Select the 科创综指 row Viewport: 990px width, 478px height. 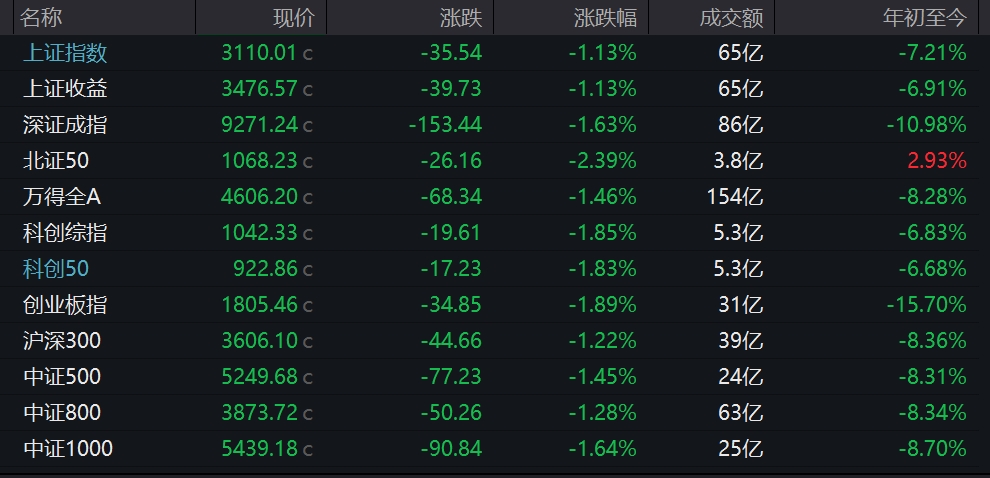pos(495,233)
